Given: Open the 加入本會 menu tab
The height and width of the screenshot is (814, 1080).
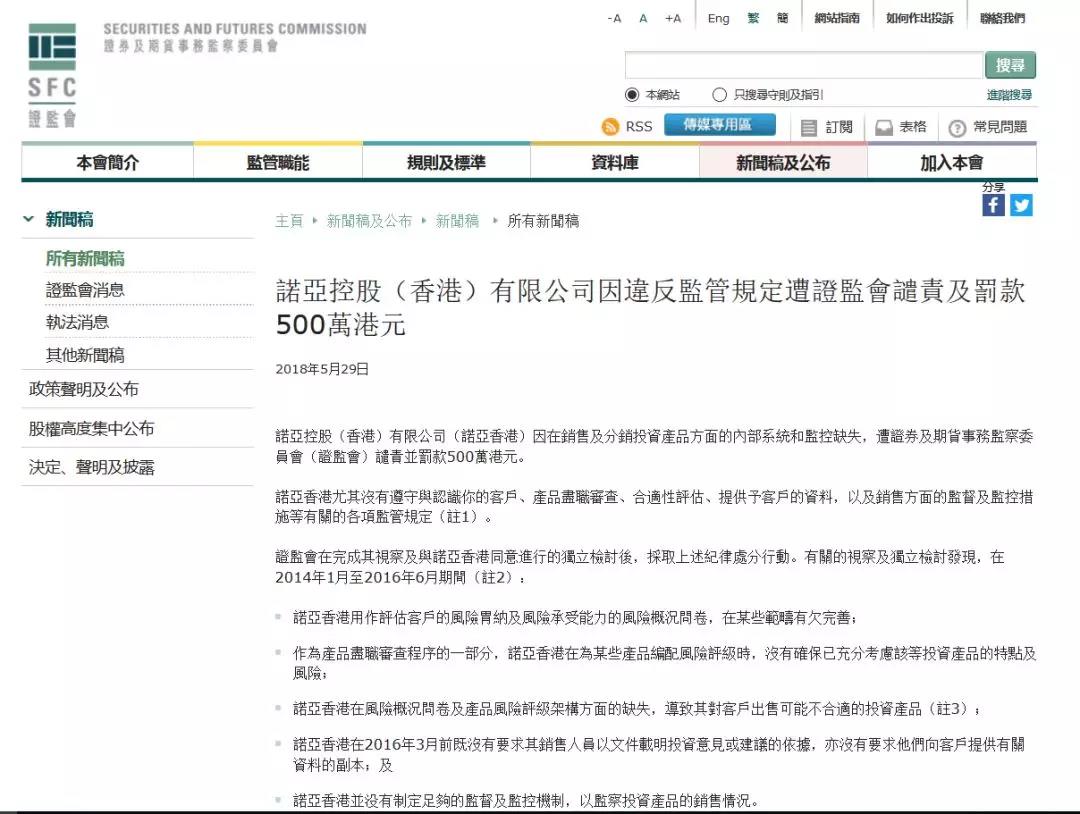Looking at the screenshot, I should (952, 163).
